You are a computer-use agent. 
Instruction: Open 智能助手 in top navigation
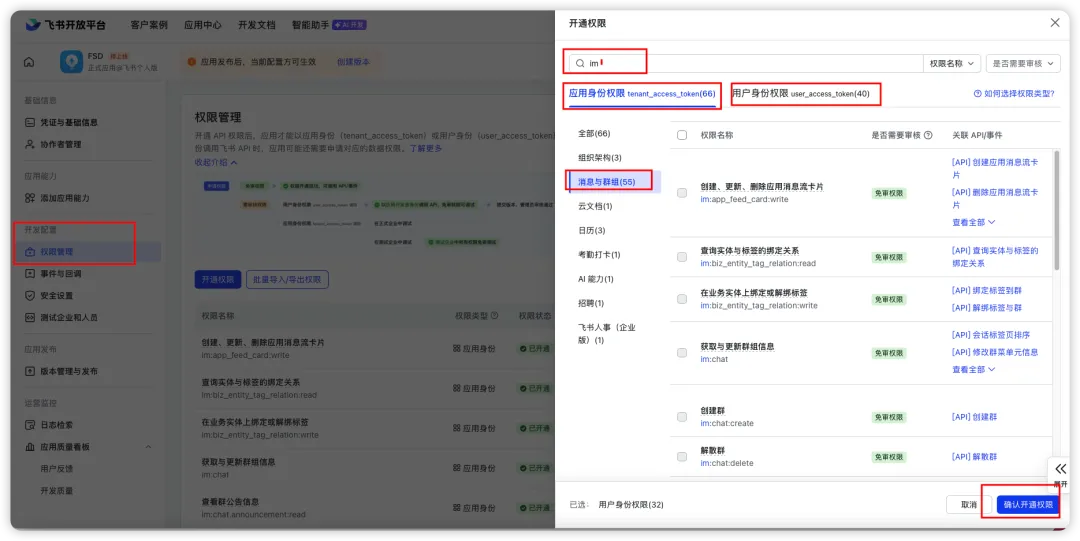310,25
